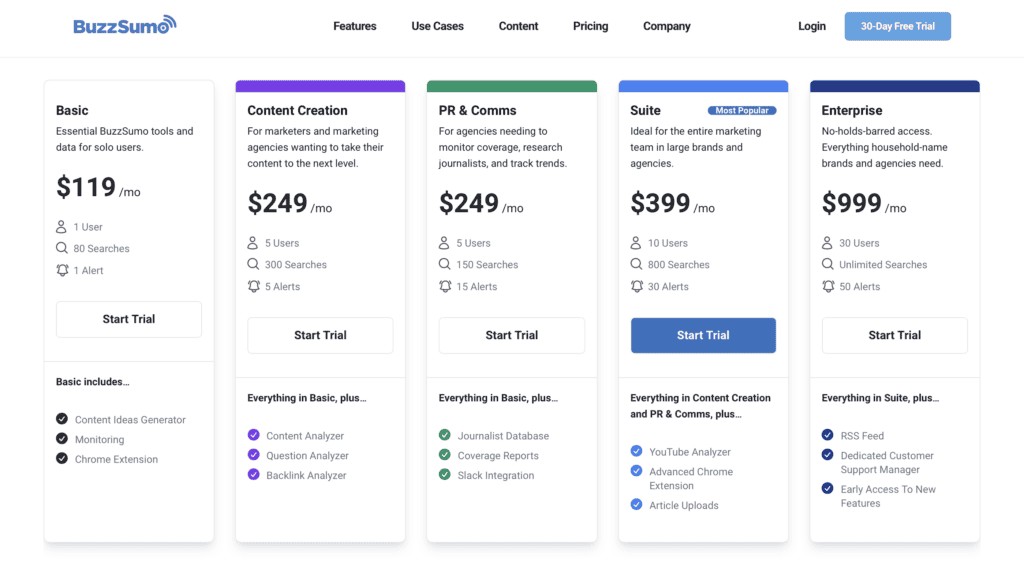
Task: Click the BuzzSumo logo
Action: tap(124, 26)
